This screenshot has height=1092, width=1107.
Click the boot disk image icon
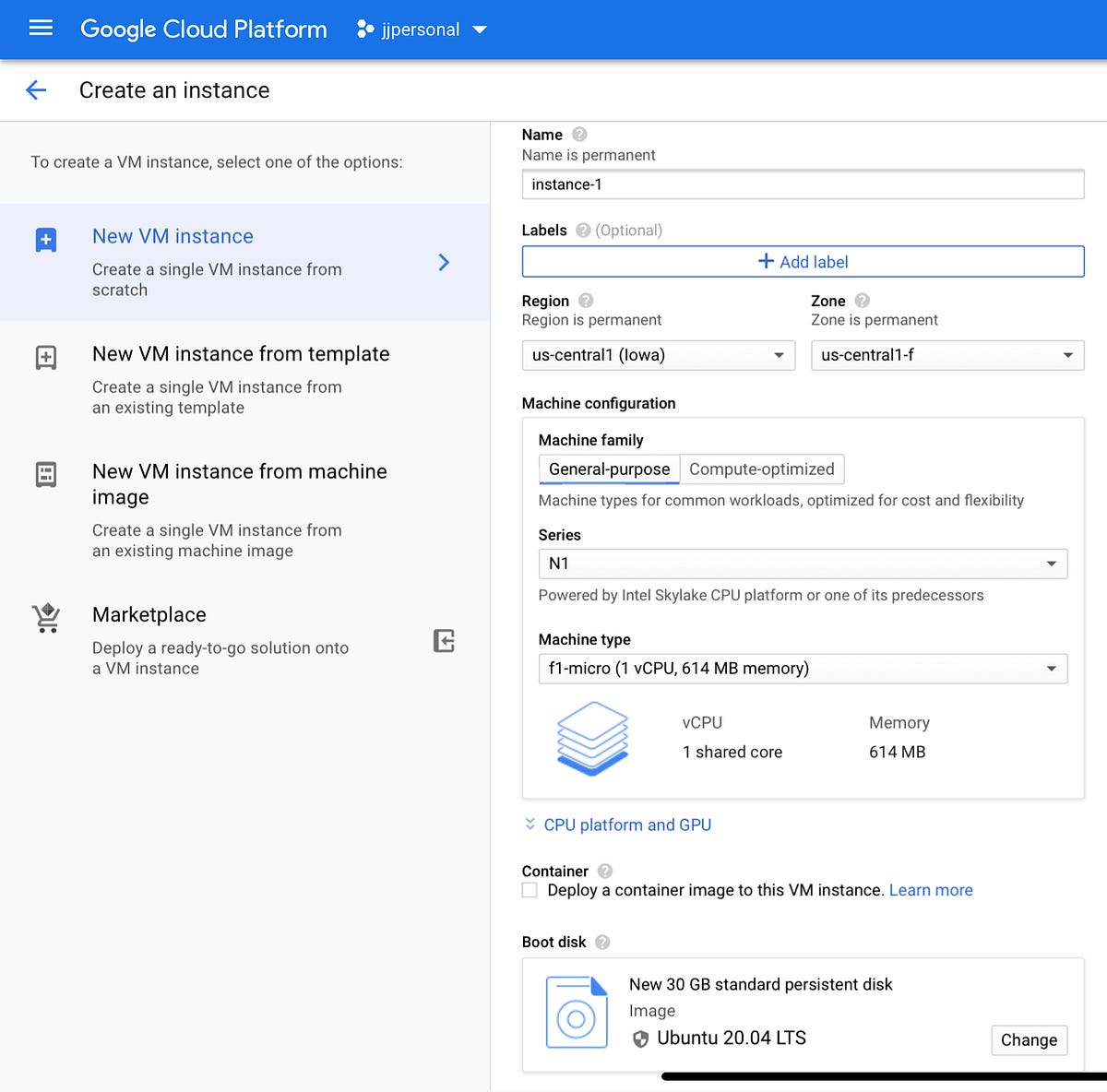(x=577, y=1013)
